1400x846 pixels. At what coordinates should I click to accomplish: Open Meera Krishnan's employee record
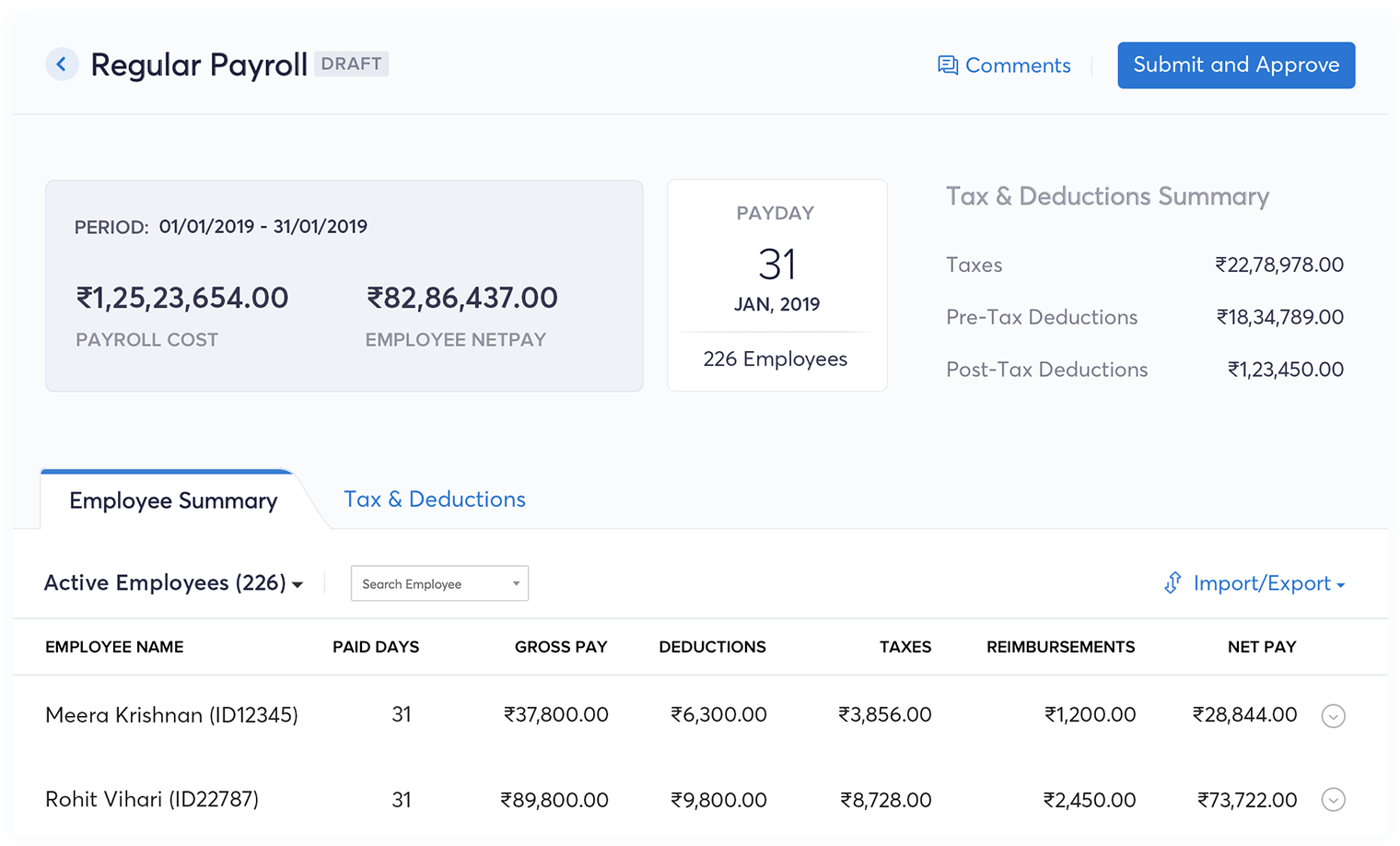[171, 714]
